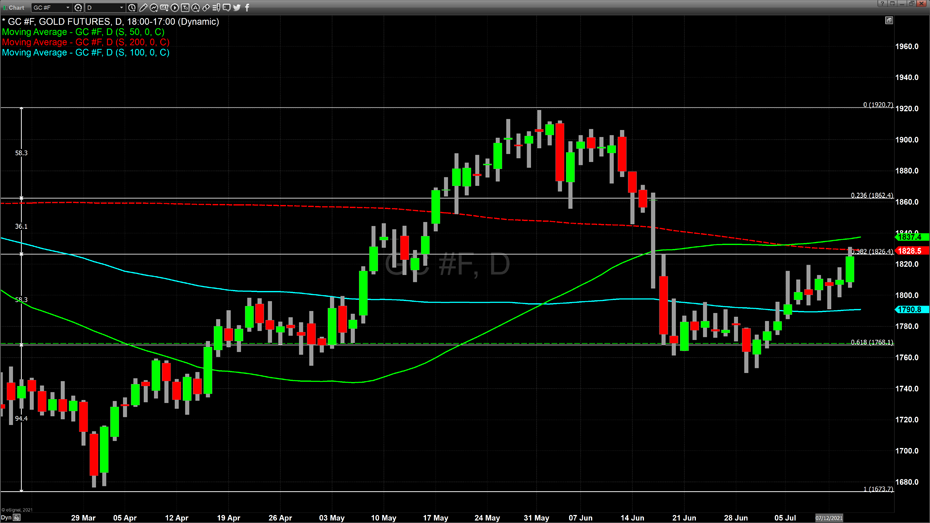Click the Chart window menu label
This screenshot has width=930, height=523.
[x=16, y=7]
